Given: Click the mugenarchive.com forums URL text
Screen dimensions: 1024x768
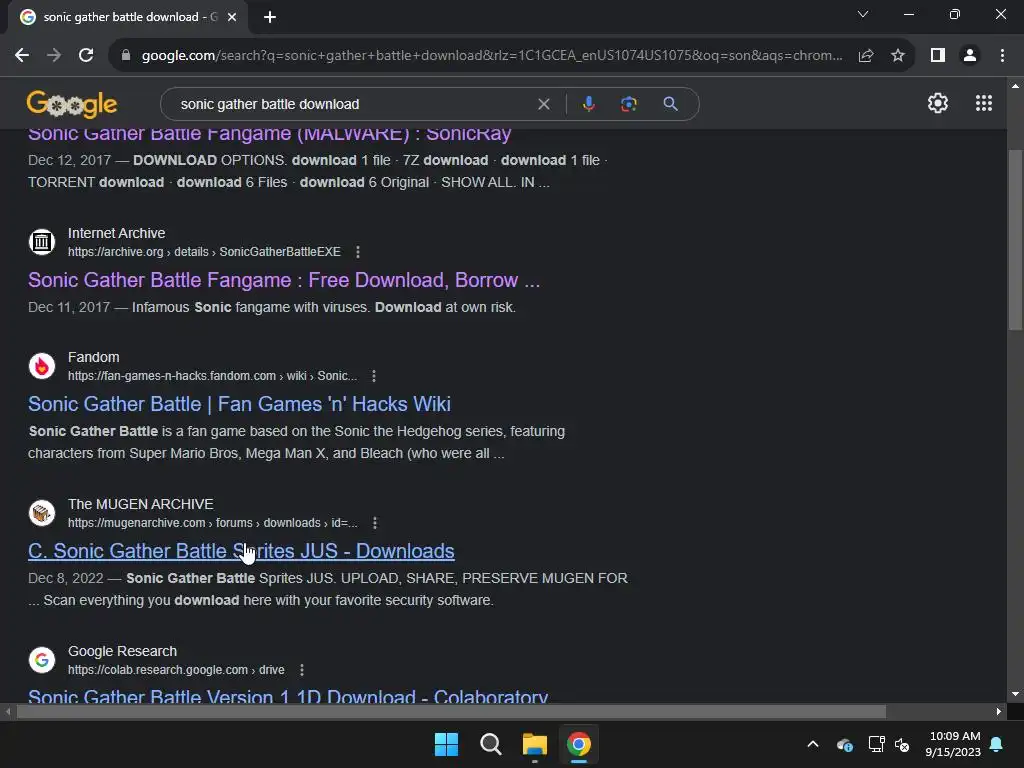Looking at the screenshot, I should click(x=212, y=523).
